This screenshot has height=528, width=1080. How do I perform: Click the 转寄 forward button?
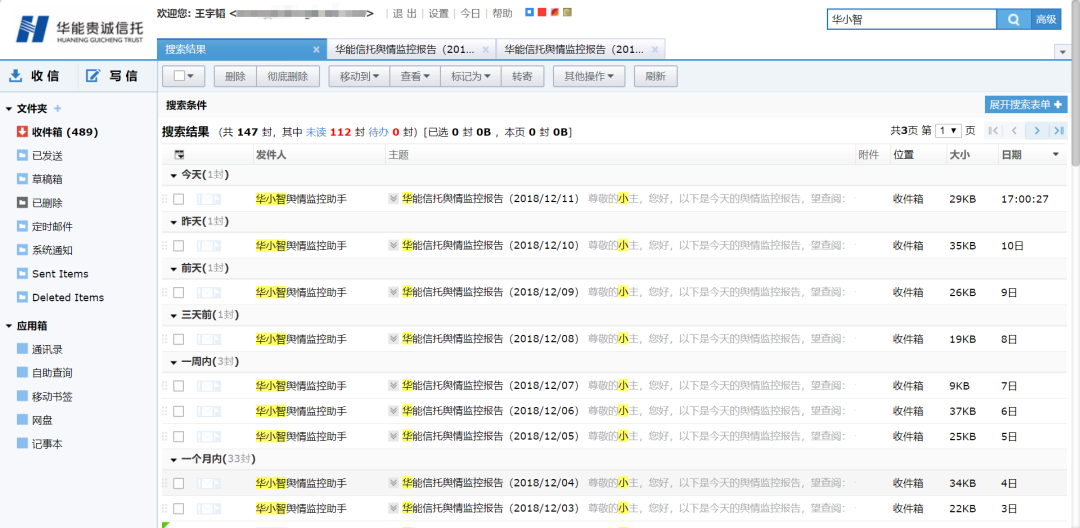(x=522, y=76)
